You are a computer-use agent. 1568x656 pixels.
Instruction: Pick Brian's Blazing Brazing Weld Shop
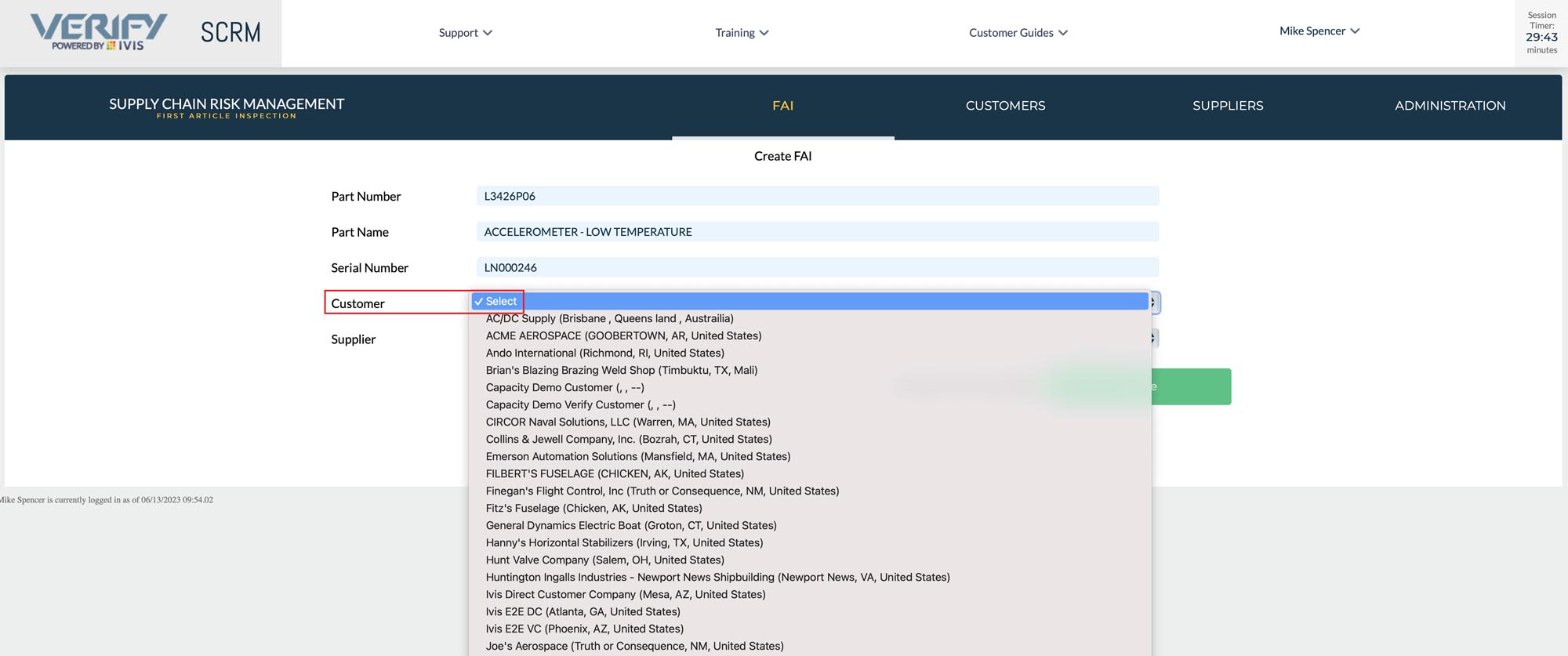pos(811,370)
